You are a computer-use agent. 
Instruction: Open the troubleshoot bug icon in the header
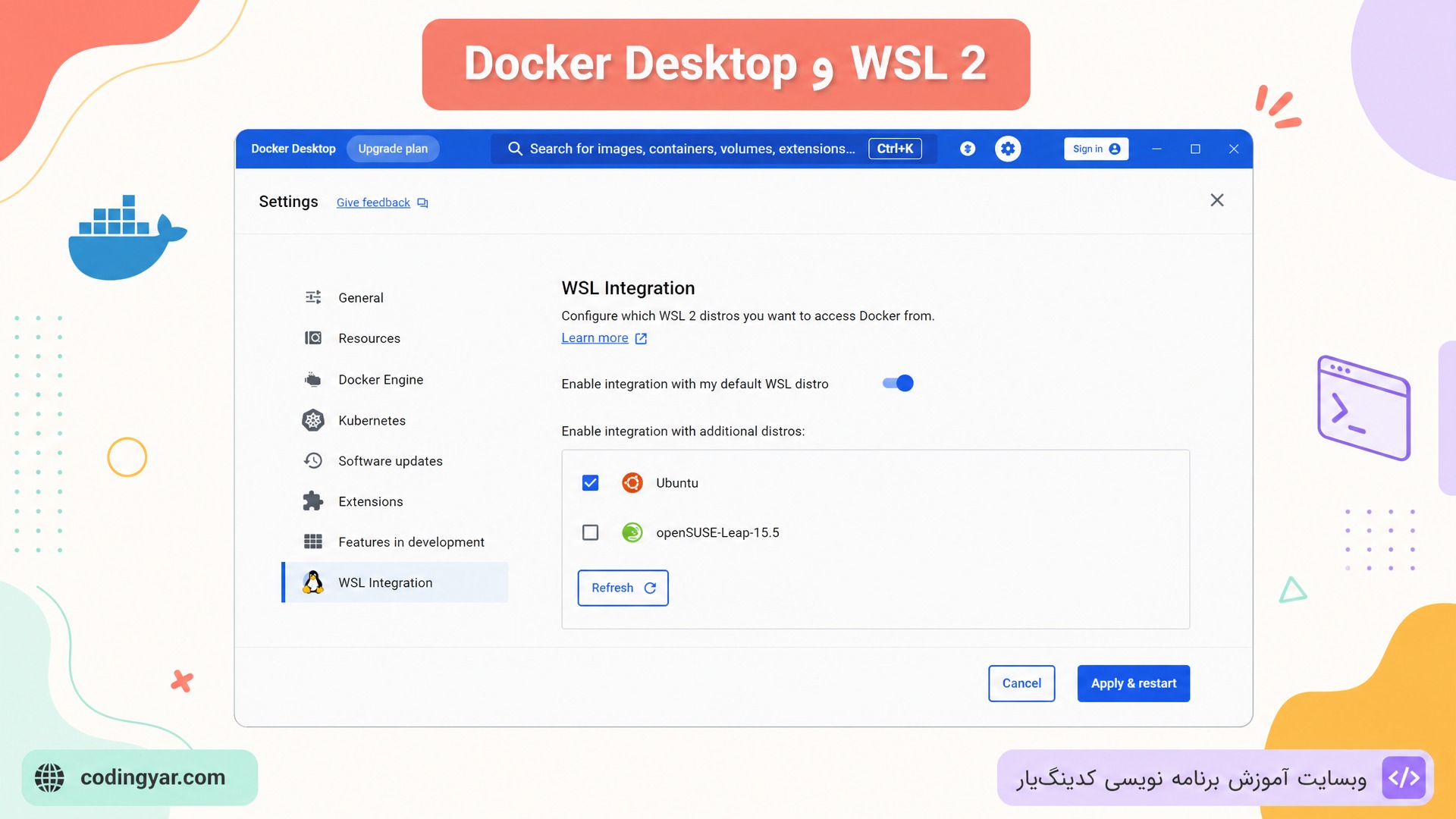(968, 149)
